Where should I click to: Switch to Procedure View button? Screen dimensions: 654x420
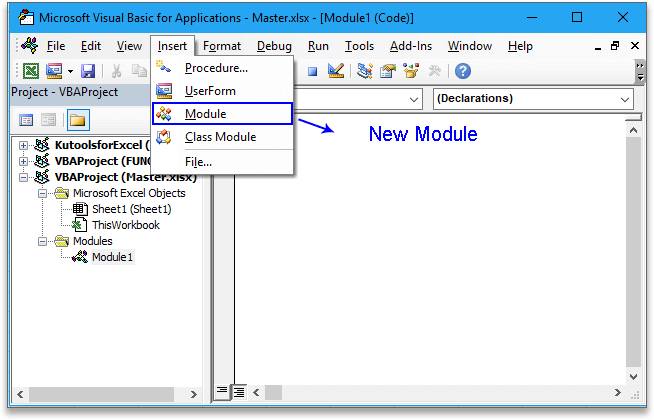pos(222,391)
